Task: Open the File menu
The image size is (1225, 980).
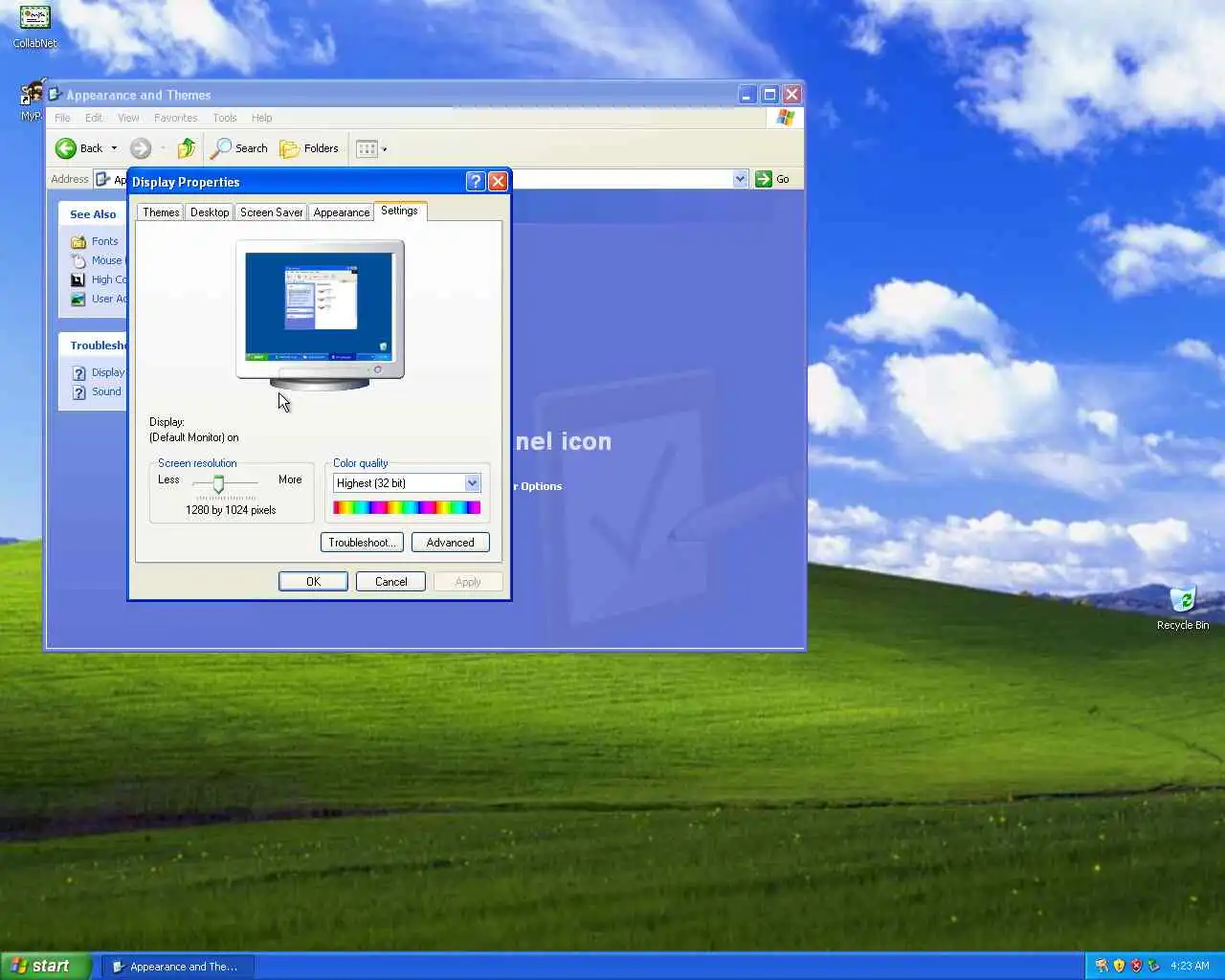Action: pyautogui.click(x=62, y=118)
